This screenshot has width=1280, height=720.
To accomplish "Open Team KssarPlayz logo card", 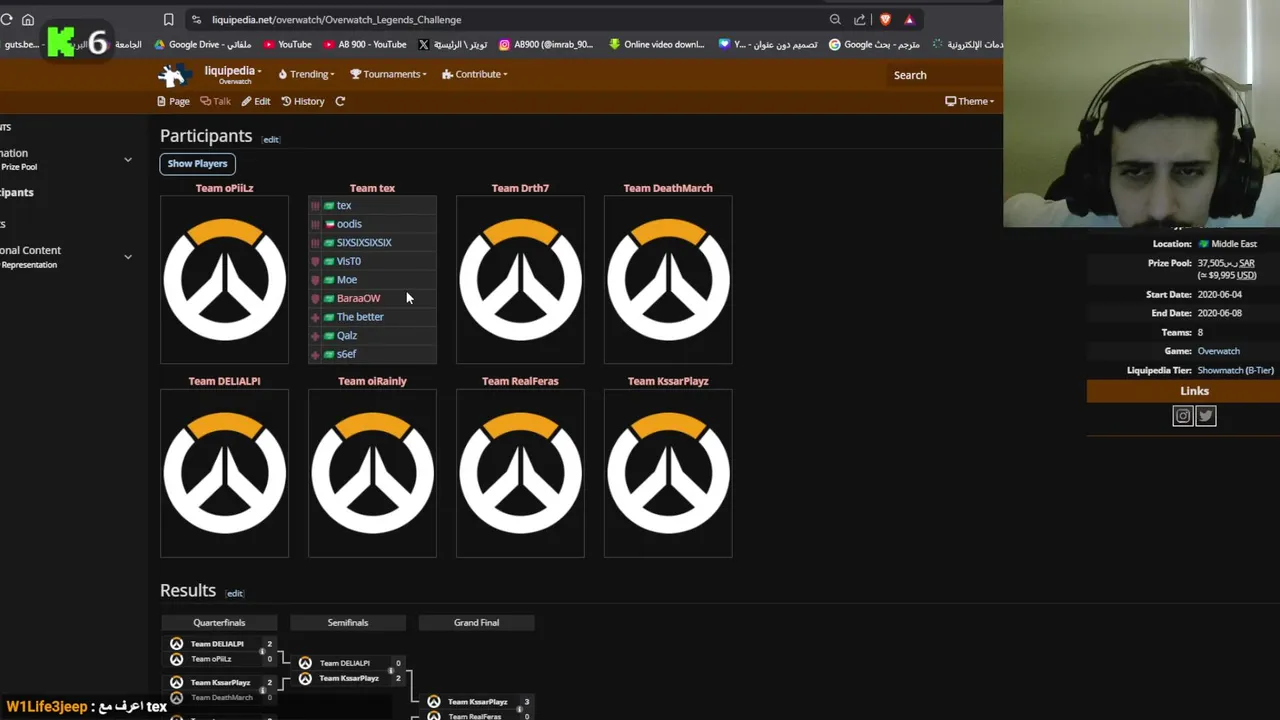I will [x=668, y=472].
